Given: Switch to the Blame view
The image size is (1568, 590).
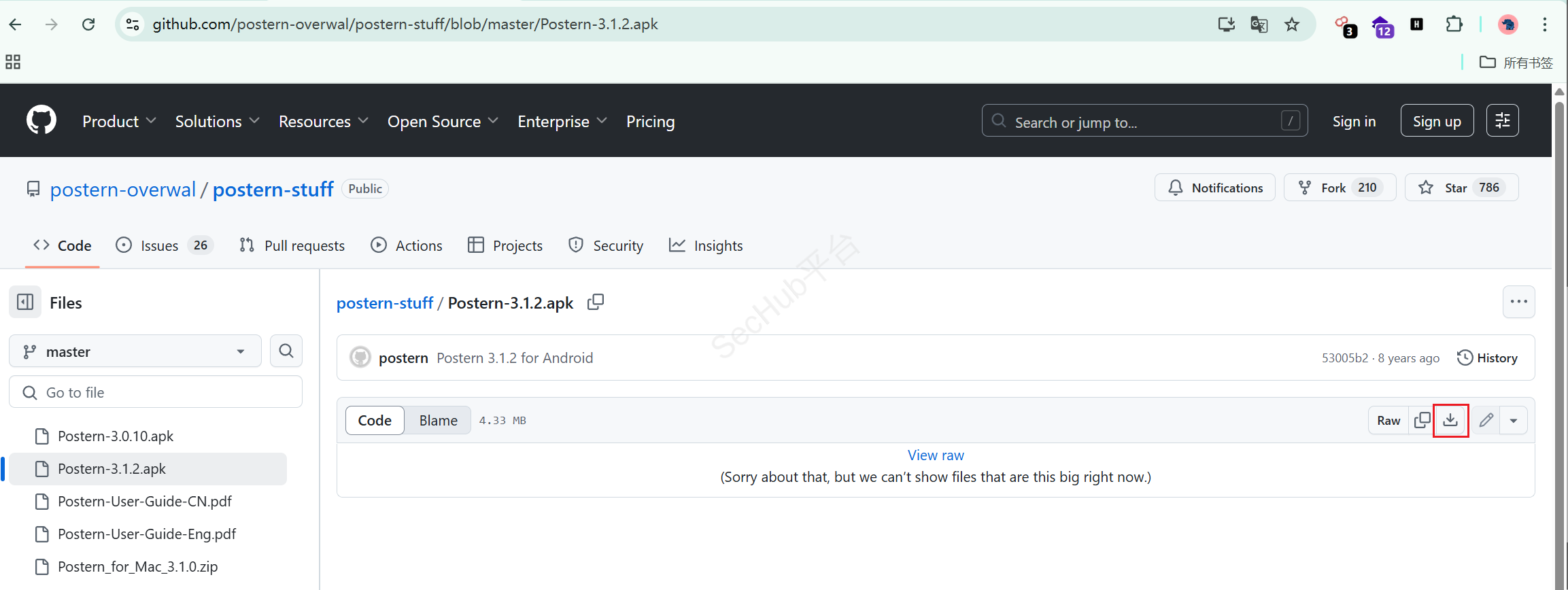Looking at the screenshot, I should coord(438,420).
